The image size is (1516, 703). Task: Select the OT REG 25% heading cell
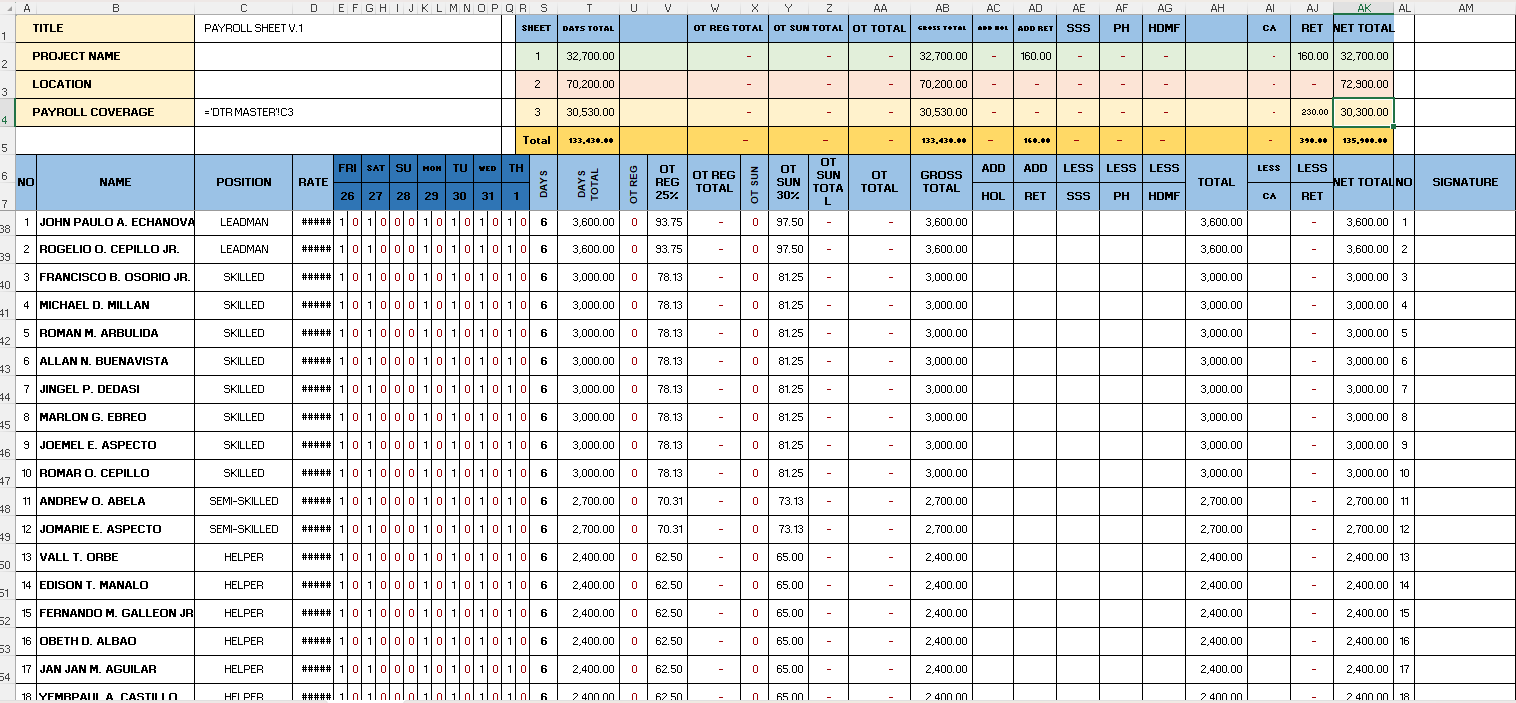click(x=668, y=182)
